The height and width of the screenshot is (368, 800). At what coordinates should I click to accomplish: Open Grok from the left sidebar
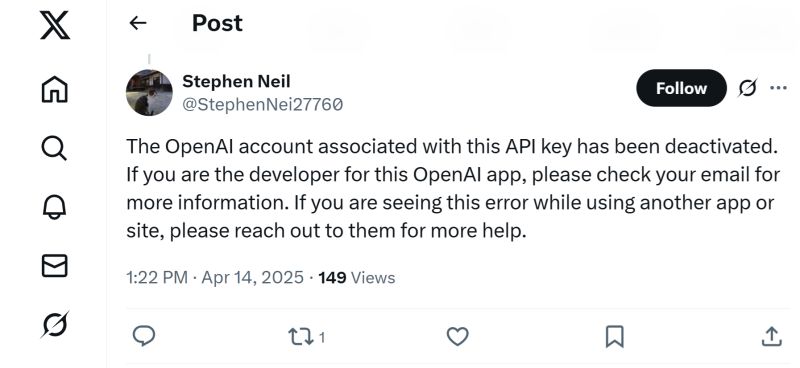(55, 325)
